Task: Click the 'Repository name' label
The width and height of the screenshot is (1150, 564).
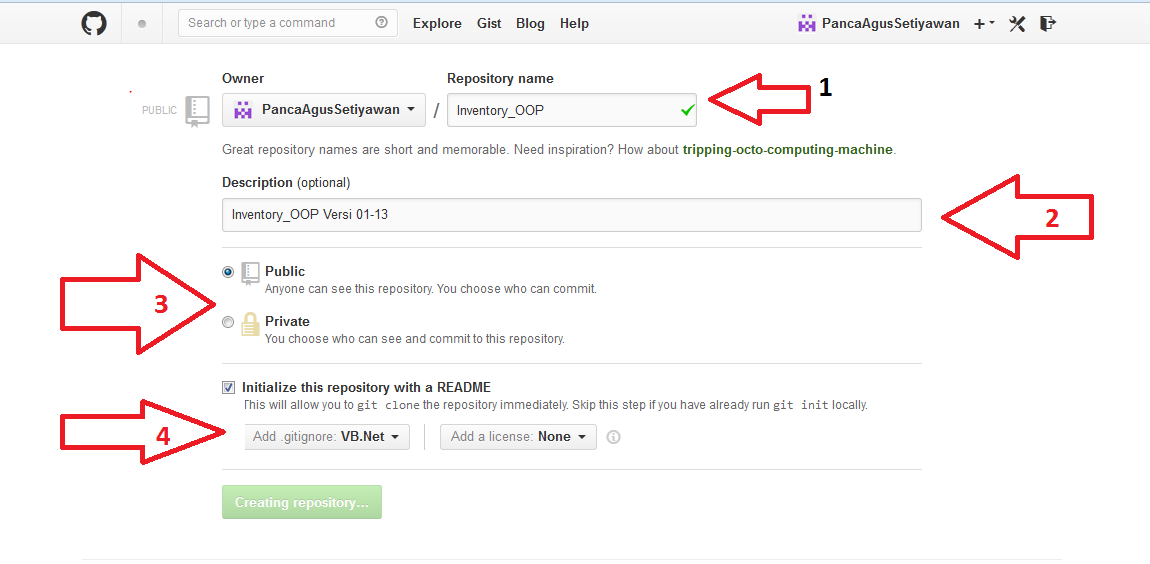Action: 500,78
